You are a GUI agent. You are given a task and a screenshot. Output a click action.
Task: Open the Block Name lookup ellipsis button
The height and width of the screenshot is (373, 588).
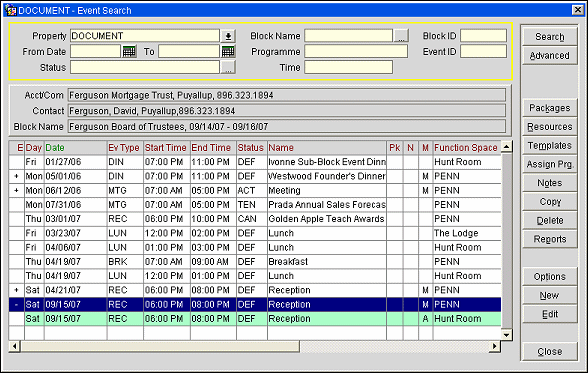(x=401, y=36)
